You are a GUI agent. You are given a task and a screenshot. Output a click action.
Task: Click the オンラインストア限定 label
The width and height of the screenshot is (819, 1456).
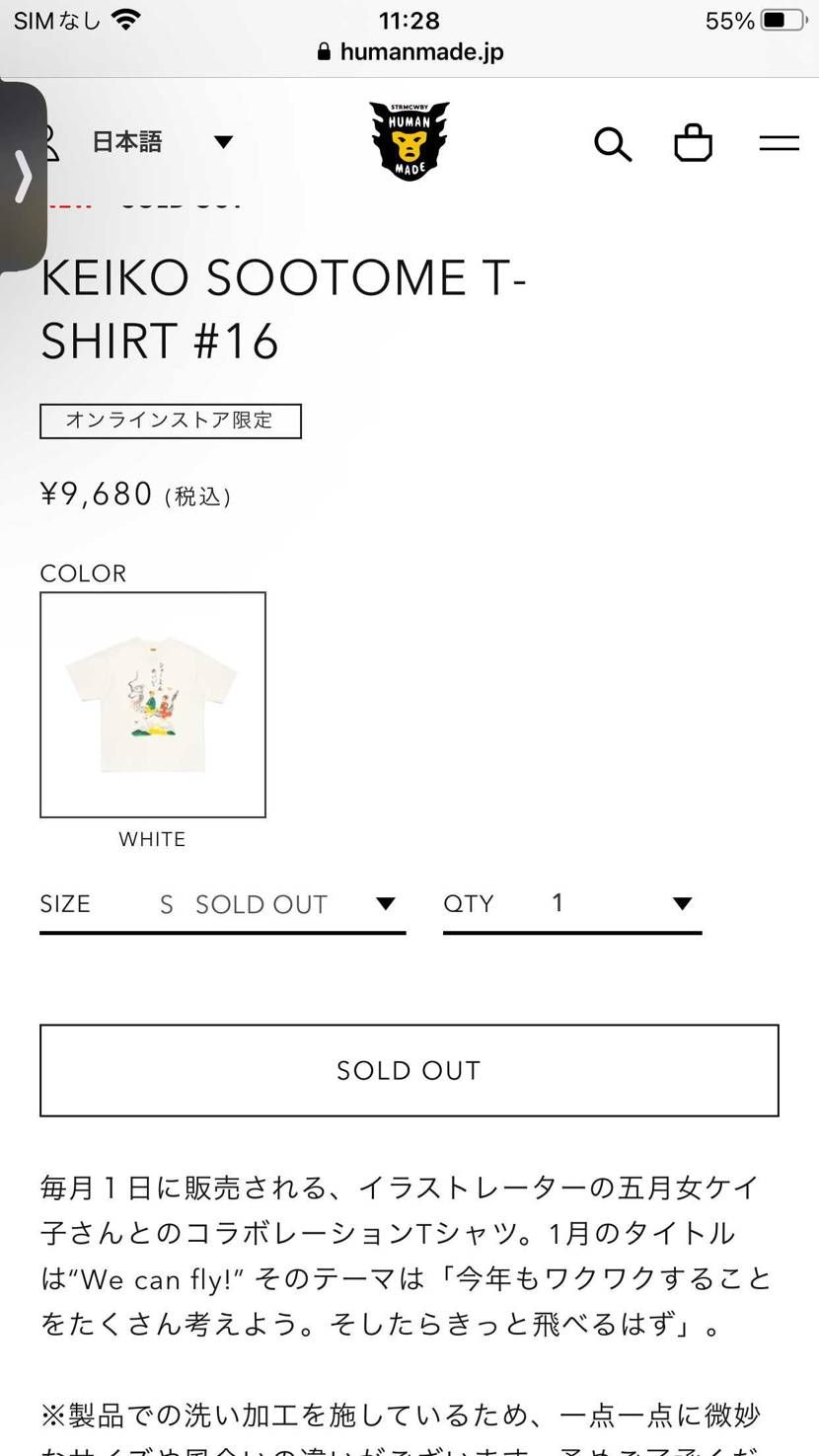pyautogui.click(x=170, y=421)
